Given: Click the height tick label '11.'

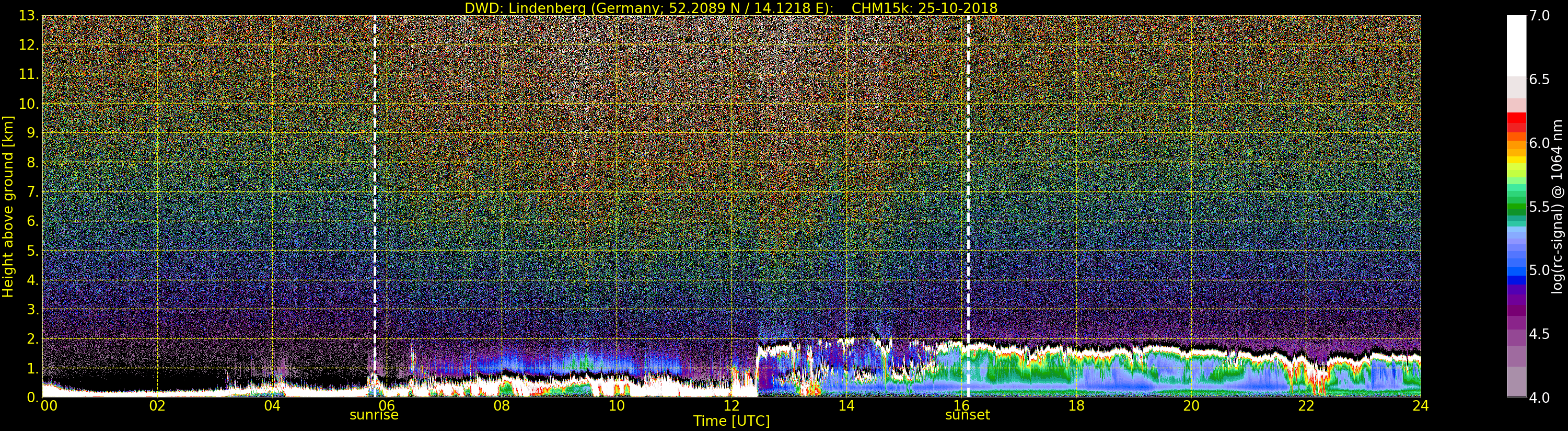Looking at the screenshot, I should click(x=29, y=74).
